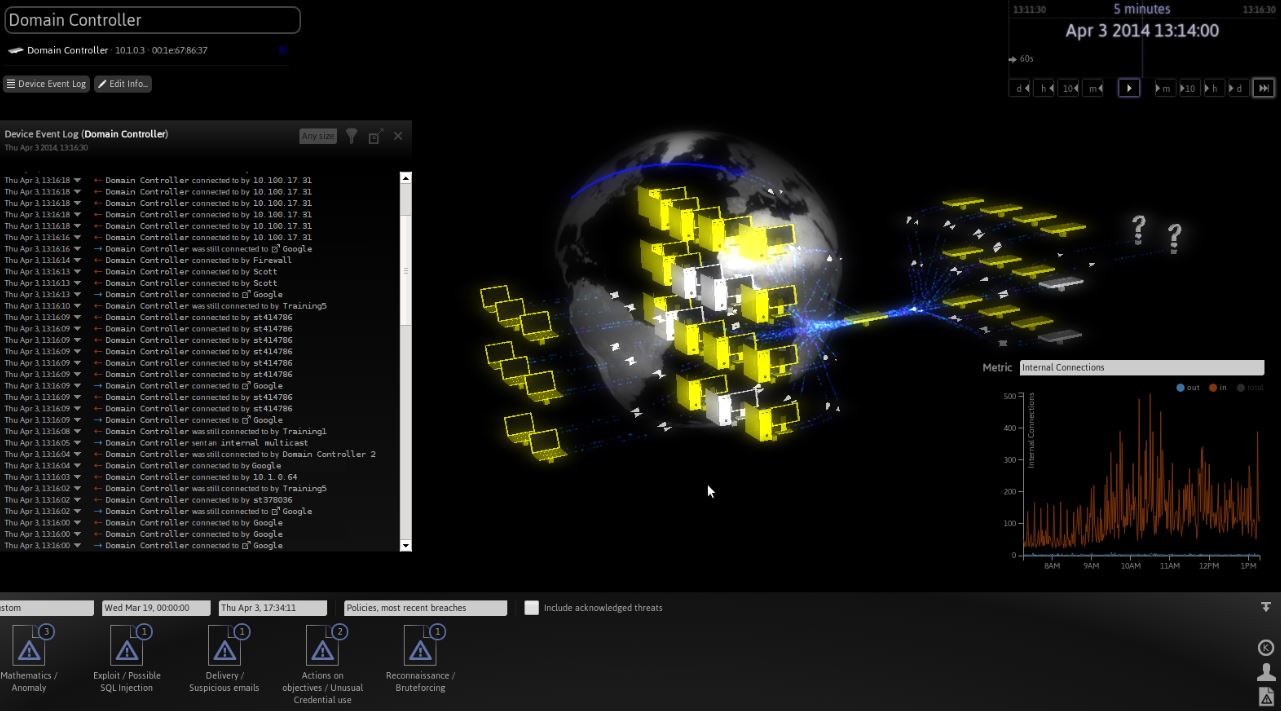This screenshot has width=1281, height=711.
Task: Click the filter funnel icon in event log
Action: pos(352,136)
